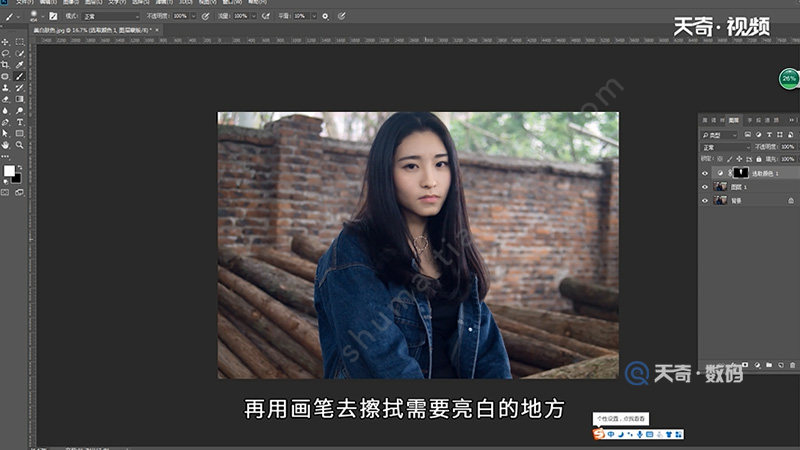Reset default foreground and background colors
Image resolution: width=800 pixels, height=450 pixels.
[6, 181]
